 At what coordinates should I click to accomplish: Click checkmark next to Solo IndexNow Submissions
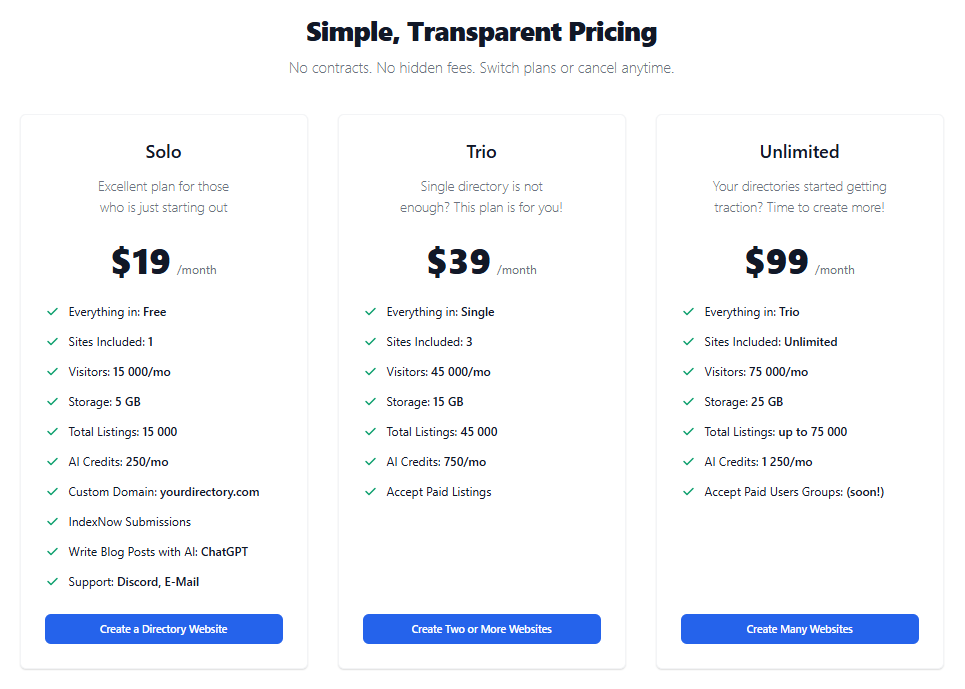52,522
